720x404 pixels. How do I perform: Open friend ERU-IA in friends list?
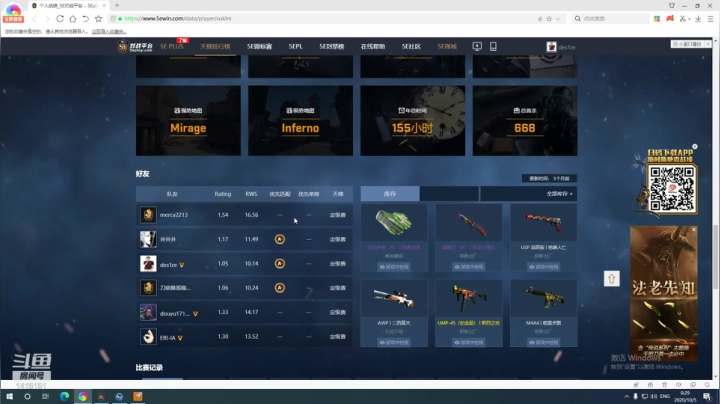[168, 338]
